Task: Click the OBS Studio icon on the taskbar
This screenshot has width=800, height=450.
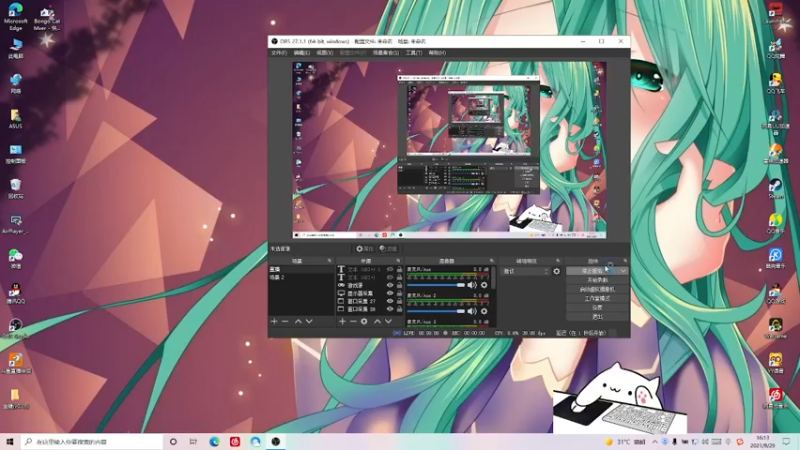Action: tap(276, 441)
